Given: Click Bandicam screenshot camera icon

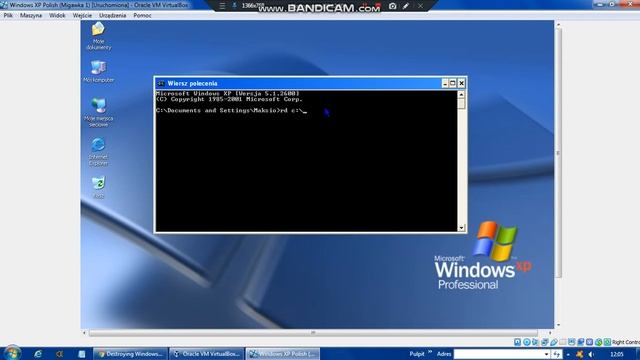Looking at the screenshot, I should (392, 6).
